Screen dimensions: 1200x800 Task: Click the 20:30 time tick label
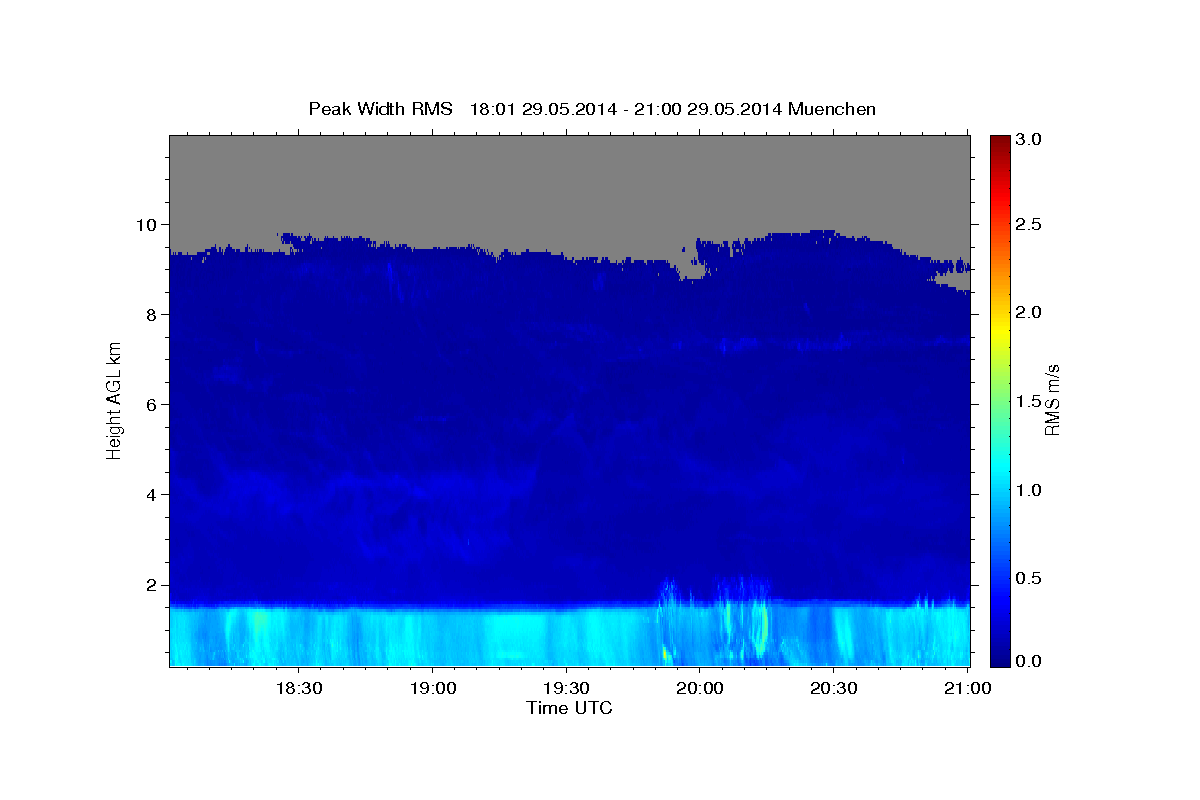pos(833,689)
